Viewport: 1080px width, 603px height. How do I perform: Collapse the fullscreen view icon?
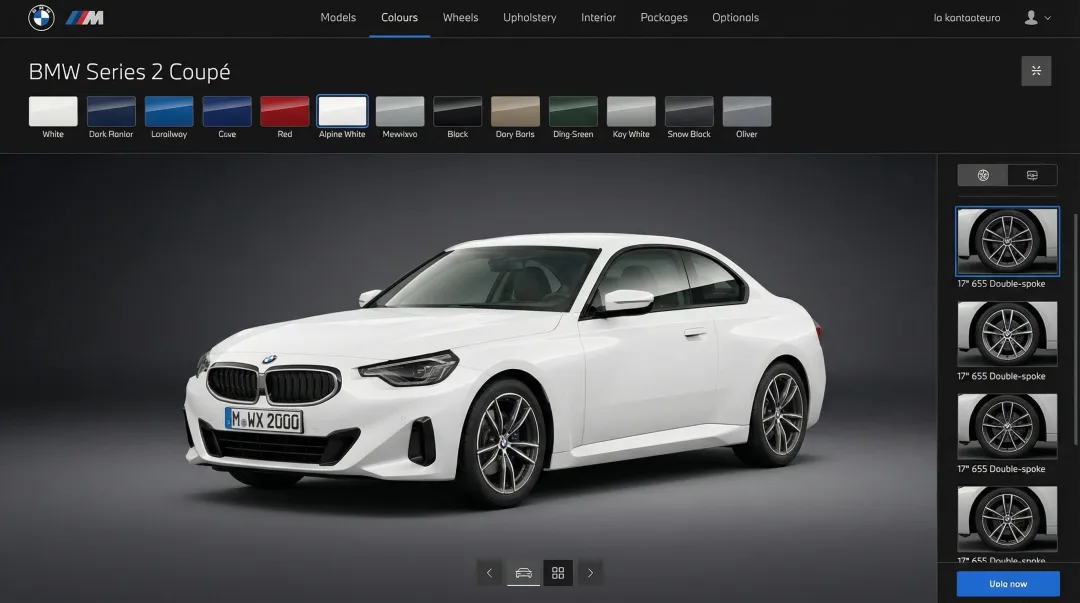click(1036, 71)
